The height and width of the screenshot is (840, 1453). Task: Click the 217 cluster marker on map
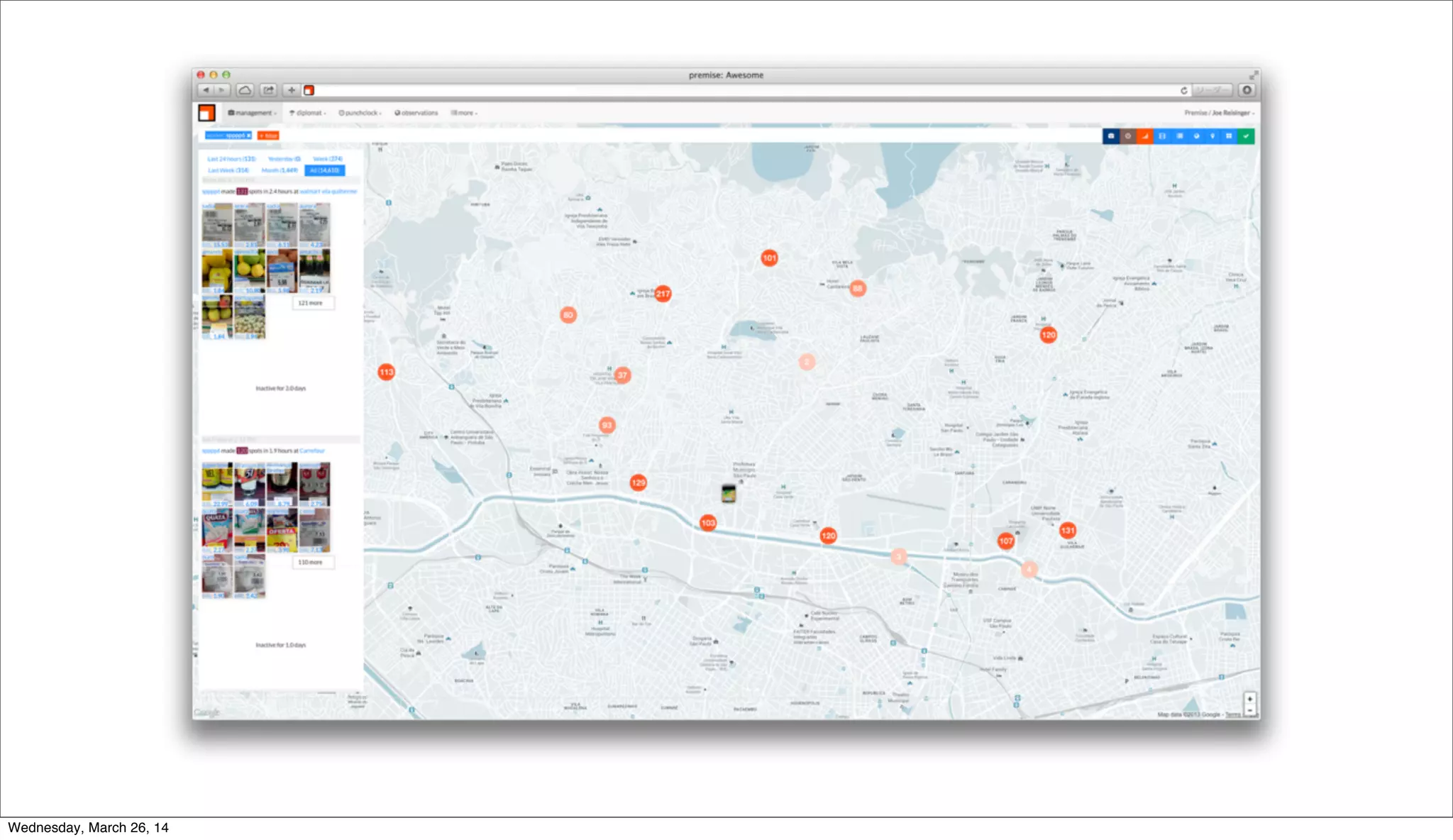pos(663,294)
